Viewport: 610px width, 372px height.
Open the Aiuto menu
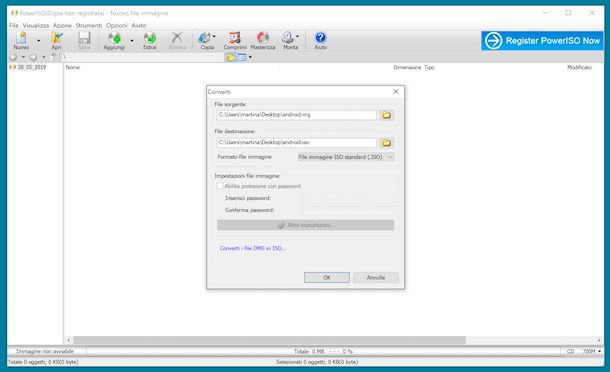139,25
